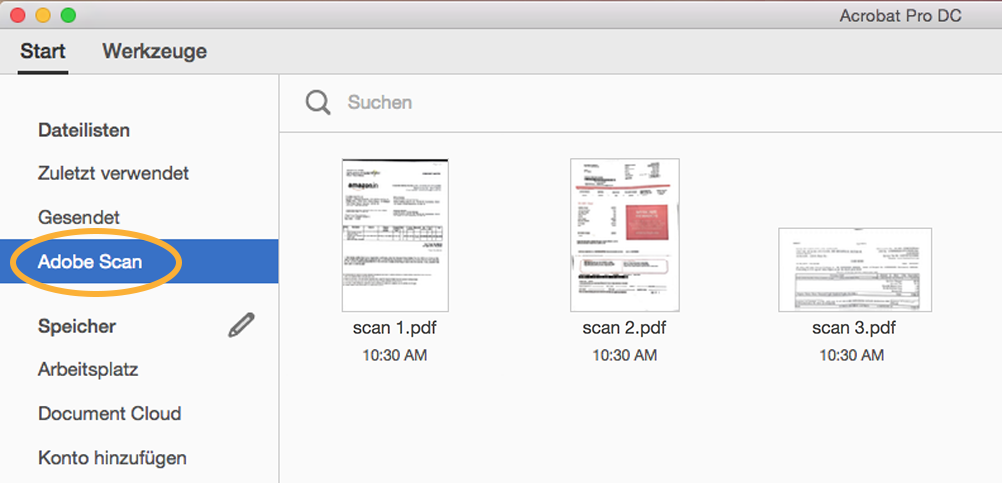
Task: Select the scan 3.pdf thumbnail
Action: (x=855, y=270)
